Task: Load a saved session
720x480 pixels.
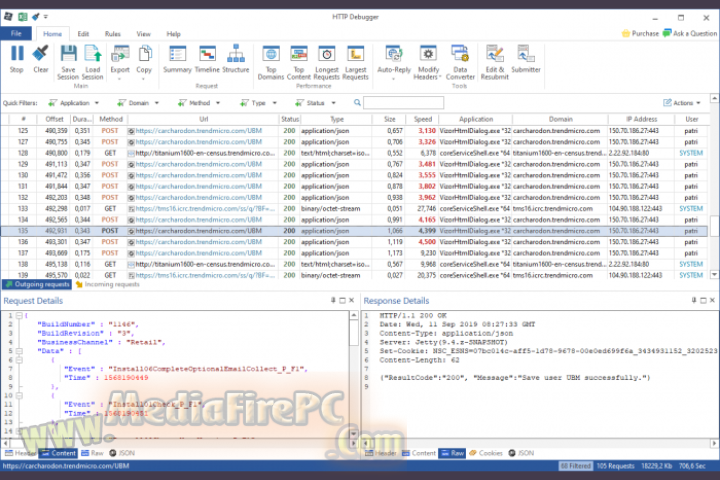Action: [x=92, y=62]
